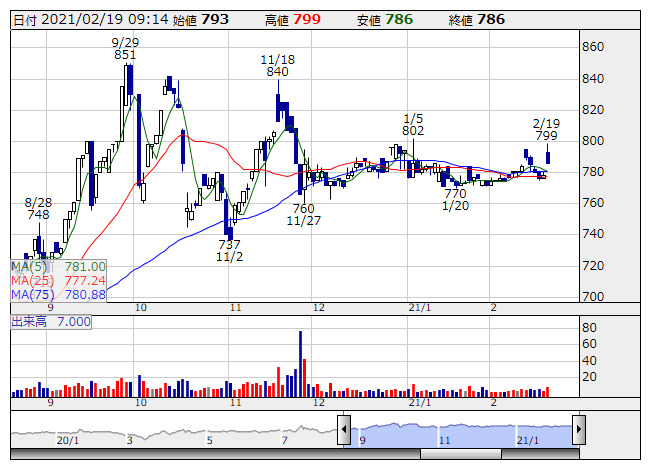Click the 11/27 low label of 760
The height and width of the screenshot is (470, 653).
[303, 215]
